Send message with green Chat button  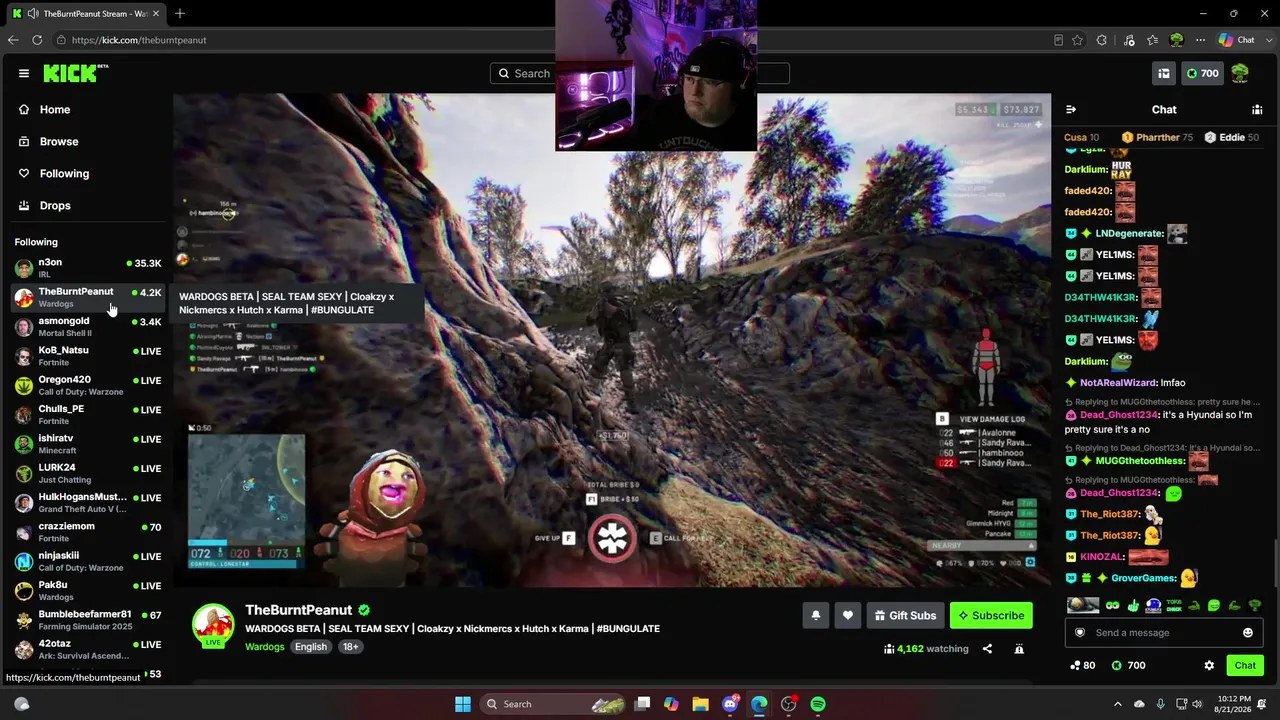pyautogui.click(x=1245, y=665)
